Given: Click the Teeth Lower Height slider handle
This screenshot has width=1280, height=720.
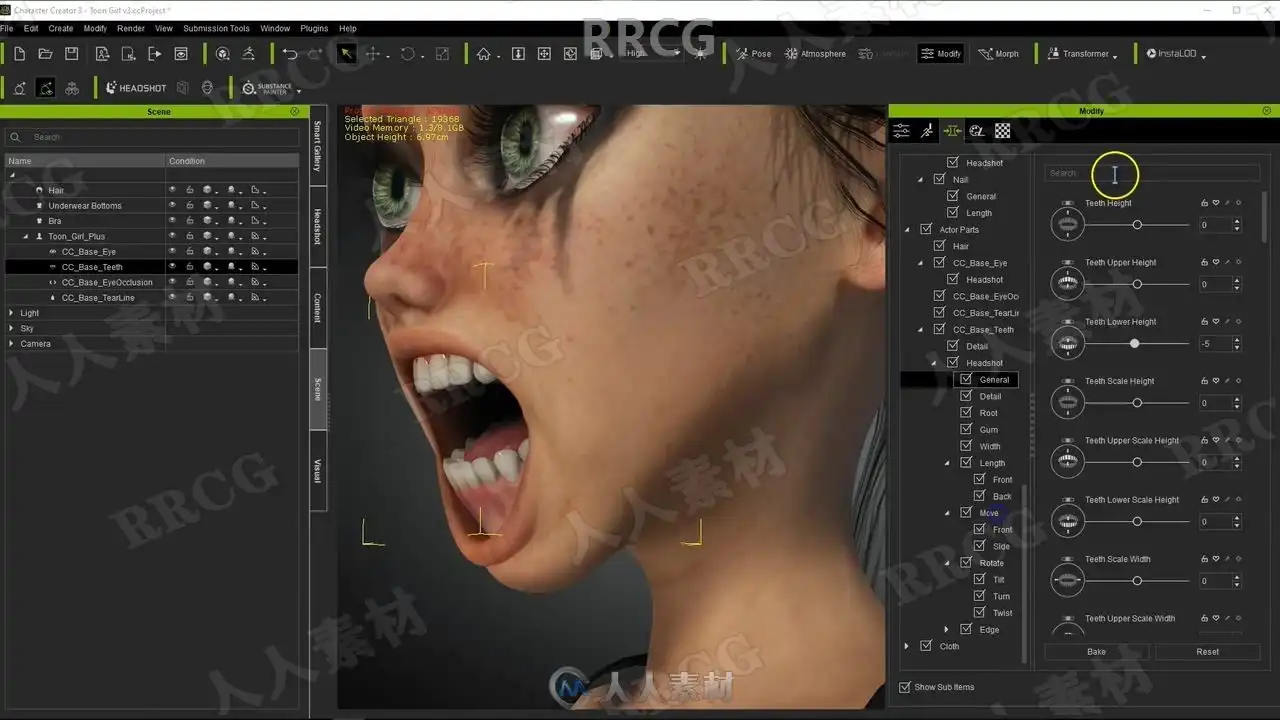Looking at the screenshot, I should coord(1134,344).
